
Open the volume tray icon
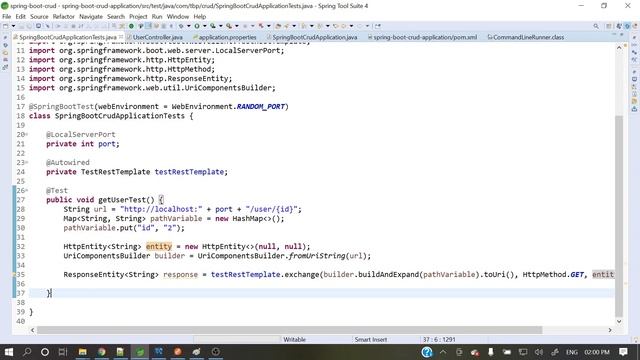(x=539, y=352)
